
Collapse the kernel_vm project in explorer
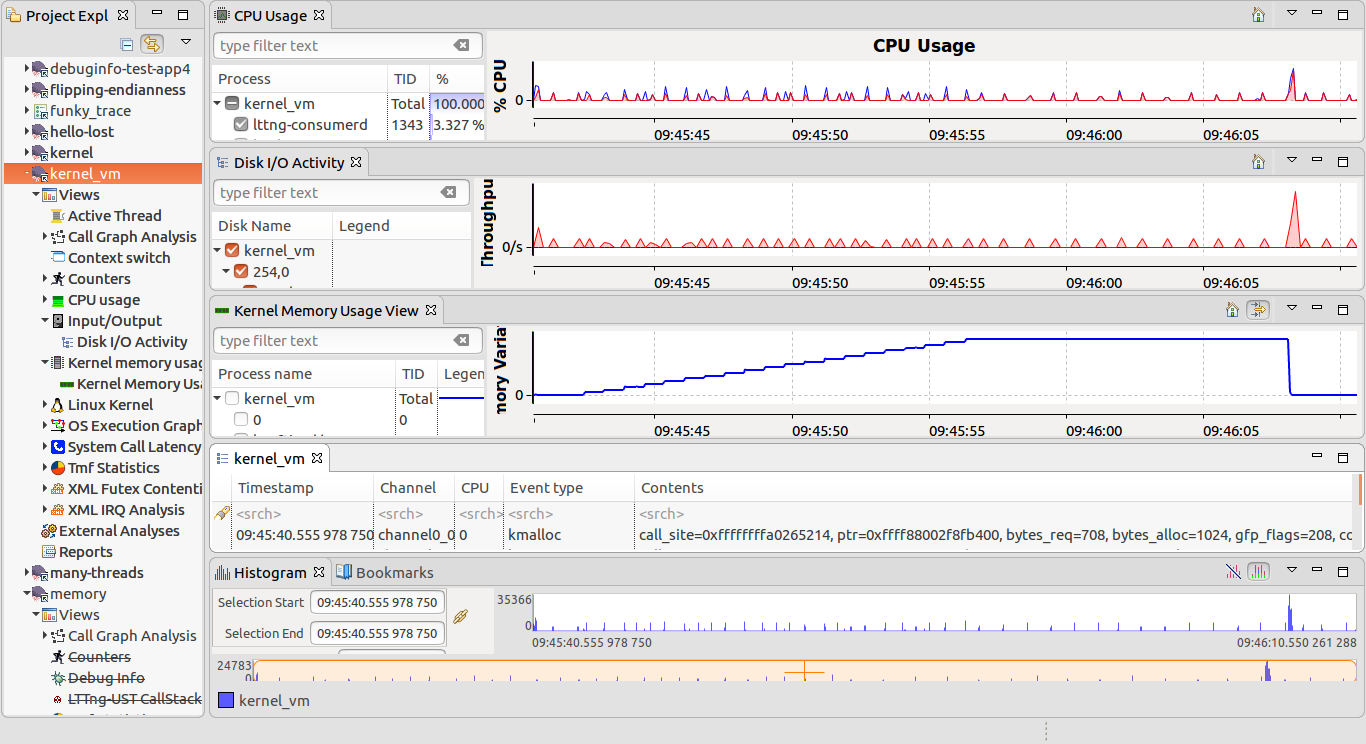coord(27,174)
